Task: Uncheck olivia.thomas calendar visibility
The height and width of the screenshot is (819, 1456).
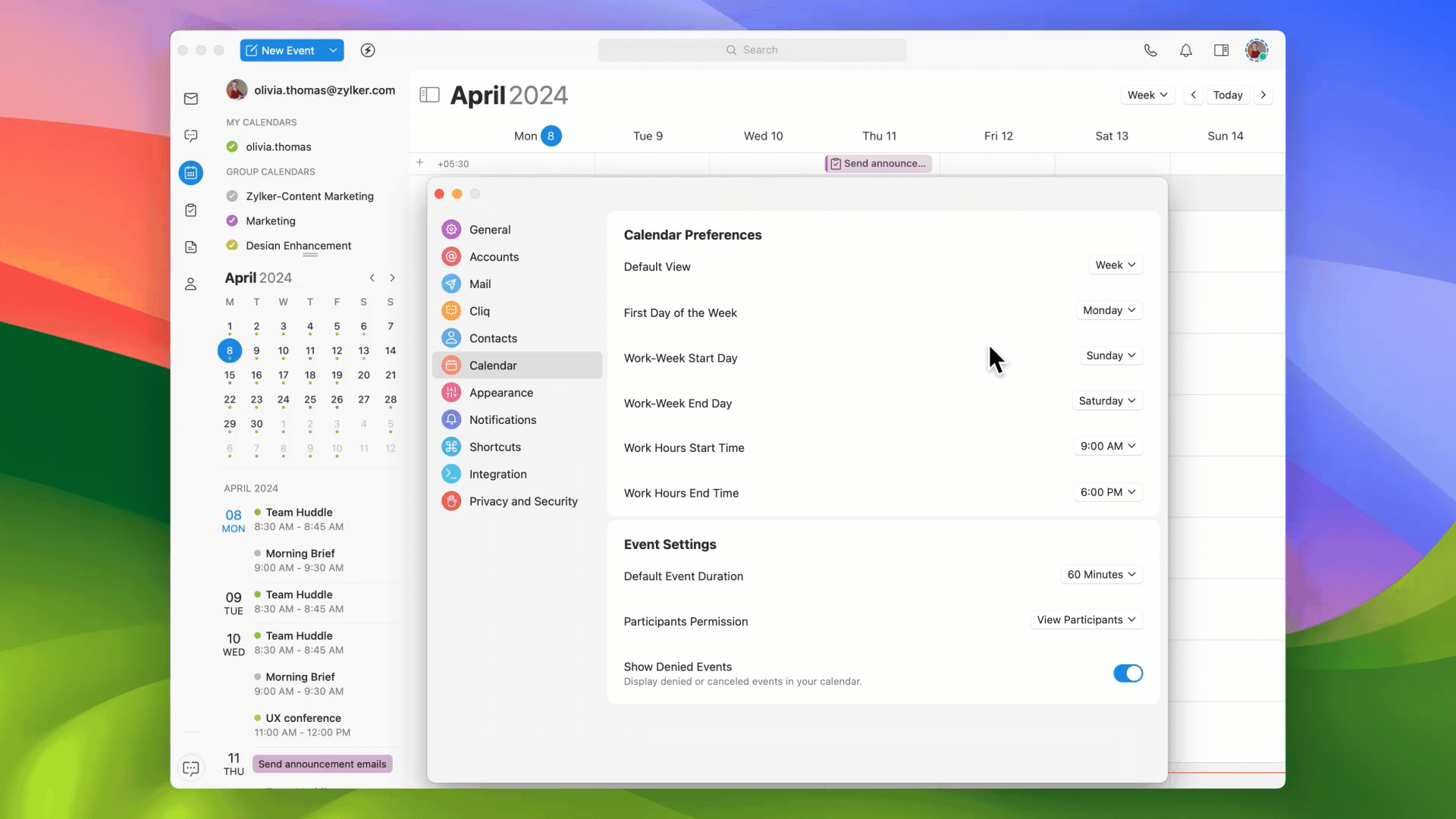Action: (232, 147)
